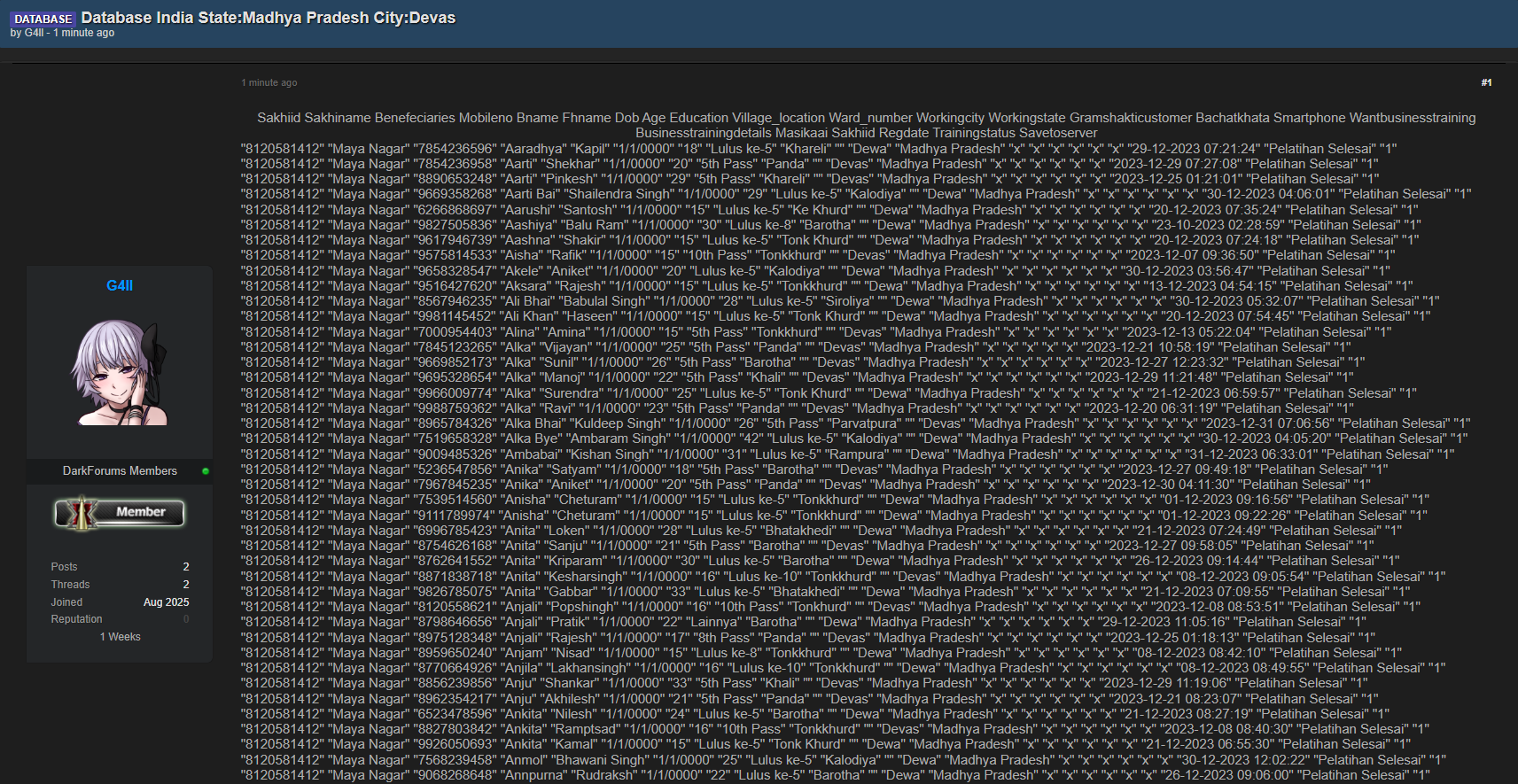This screenshot has height=784, width=1518.
Task: Open the Madhya Pradesh thread title
Action: coord(268,18)
